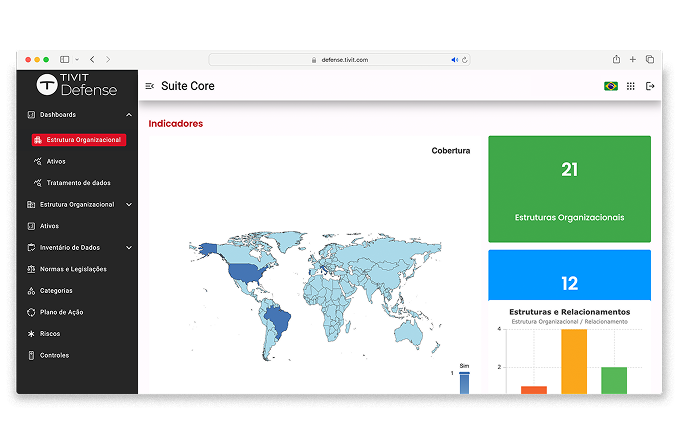Screen dimensions: 680x442
Task: Reload the page with the refresh icon
Action: tap(465, 60)
